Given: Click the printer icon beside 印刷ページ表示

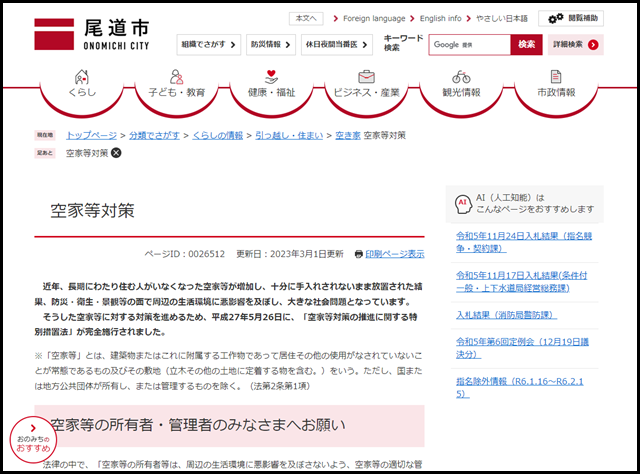Looking at the screenshot, I should point(359,254).
